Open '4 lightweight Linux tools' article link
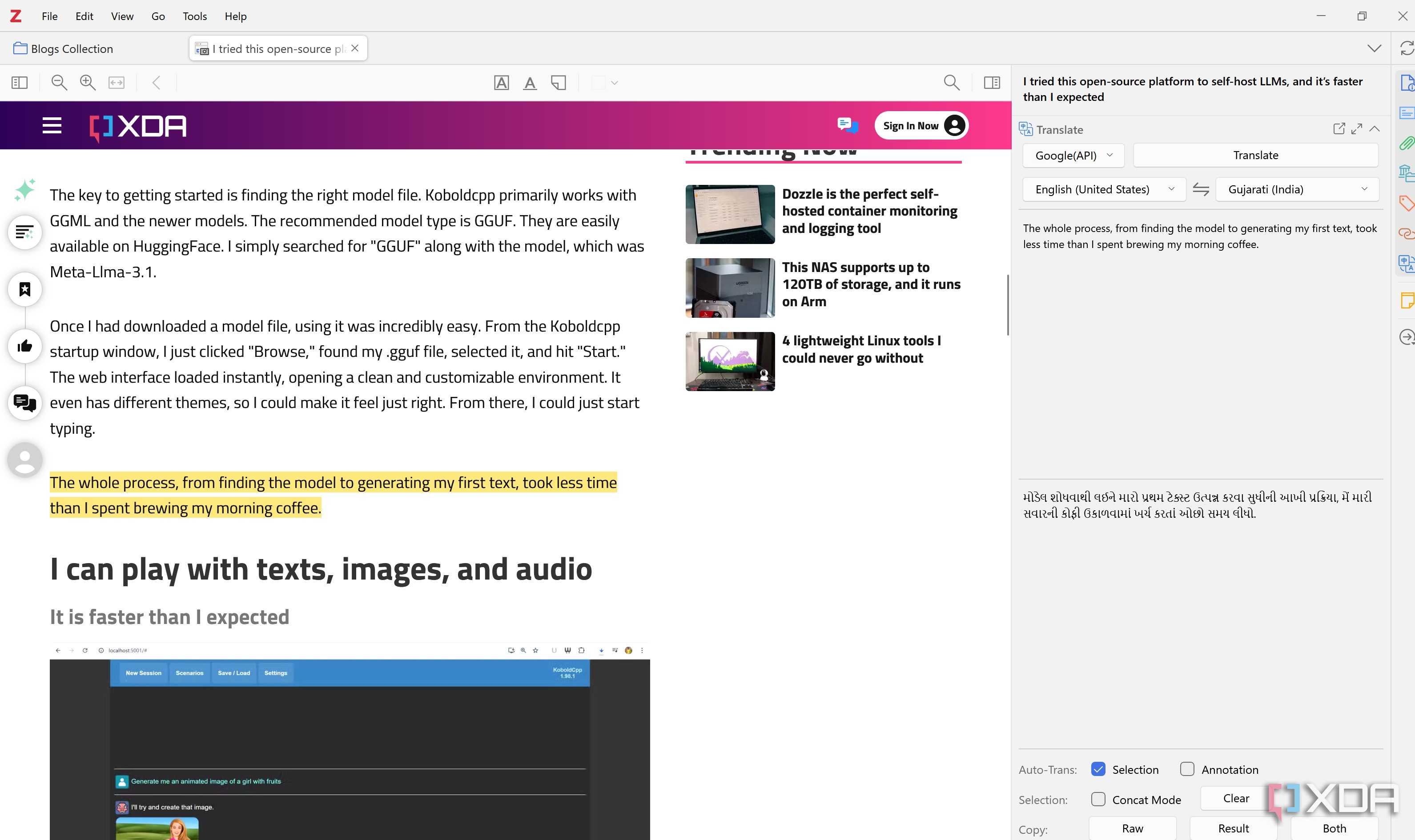This screenshot has height=840, width=1415. [x=861, y=349]
